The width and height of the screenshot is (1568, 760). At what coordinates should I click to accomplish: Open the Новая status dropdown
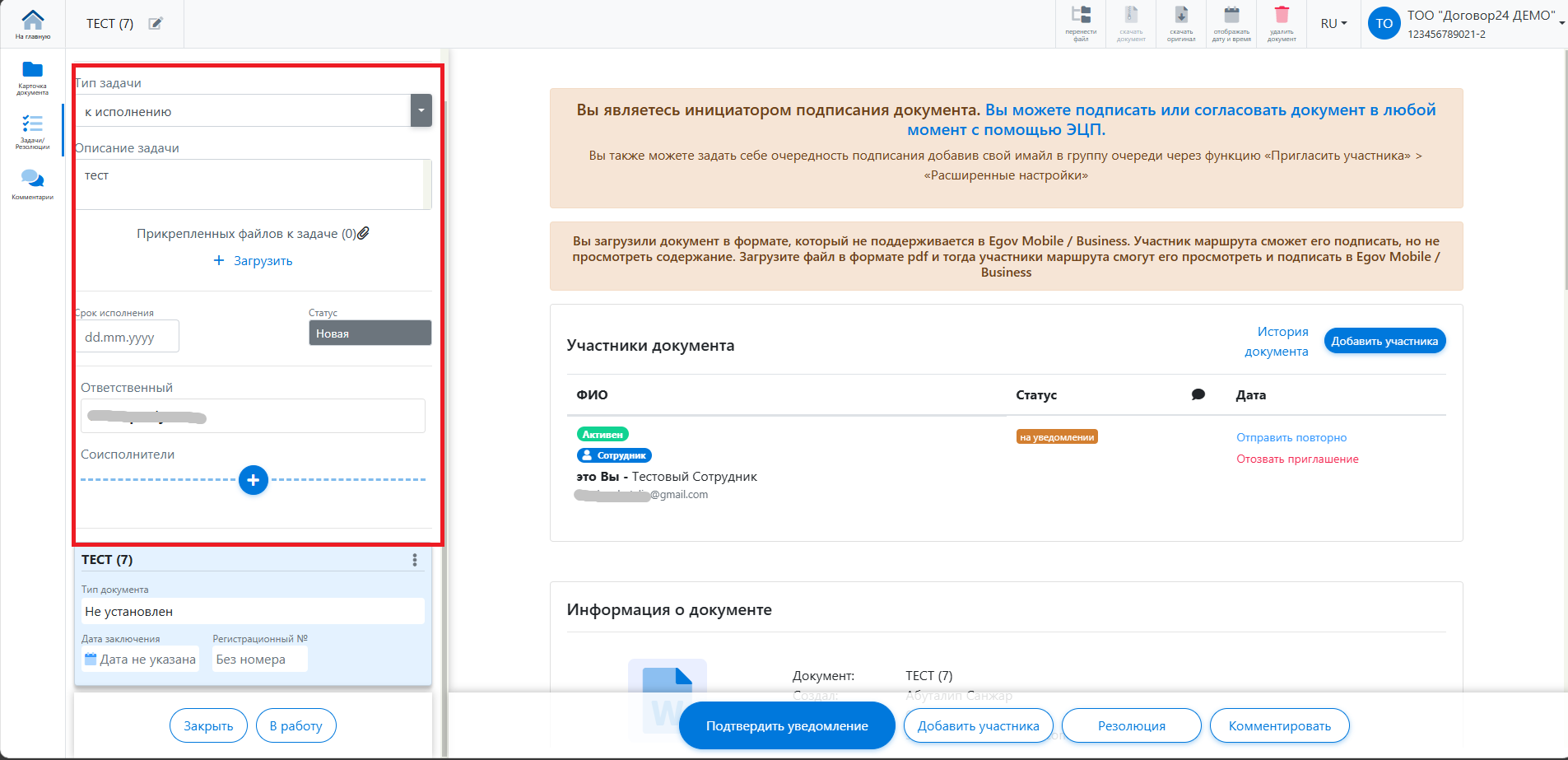370,333
